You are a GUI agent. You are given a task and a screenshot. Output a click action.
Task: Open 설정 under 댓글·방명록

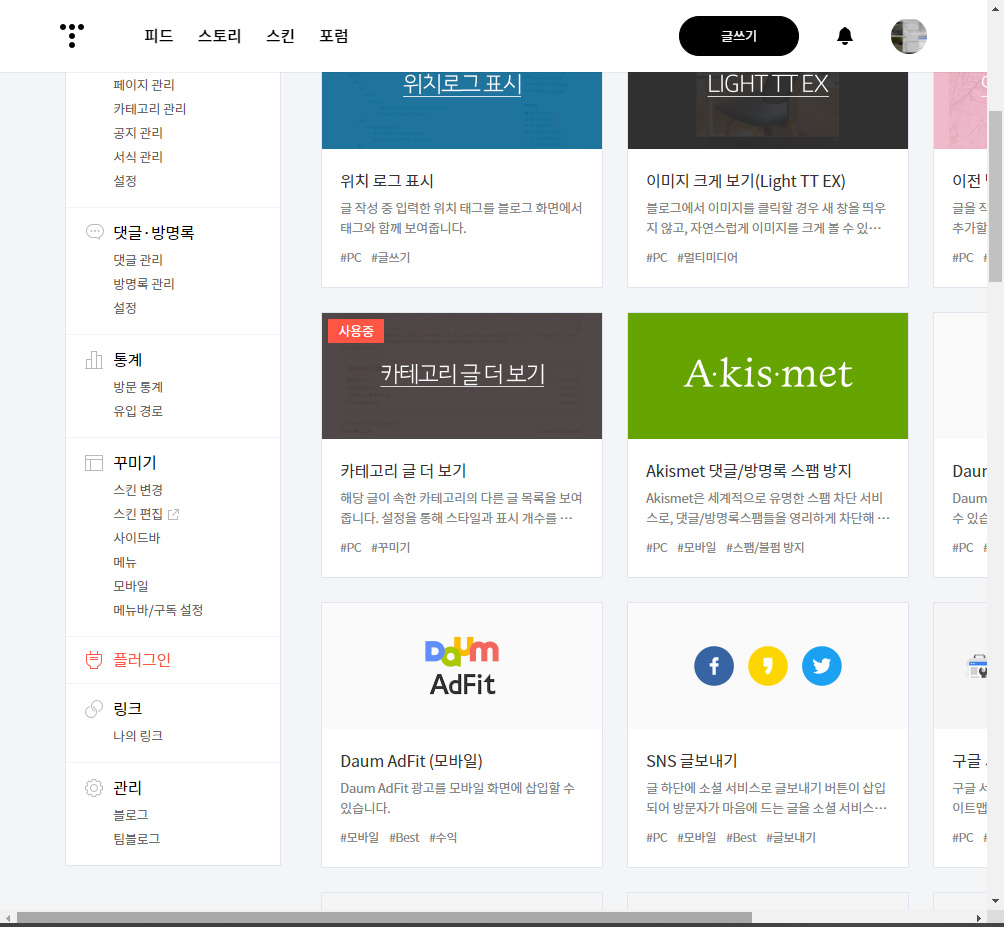125,308
